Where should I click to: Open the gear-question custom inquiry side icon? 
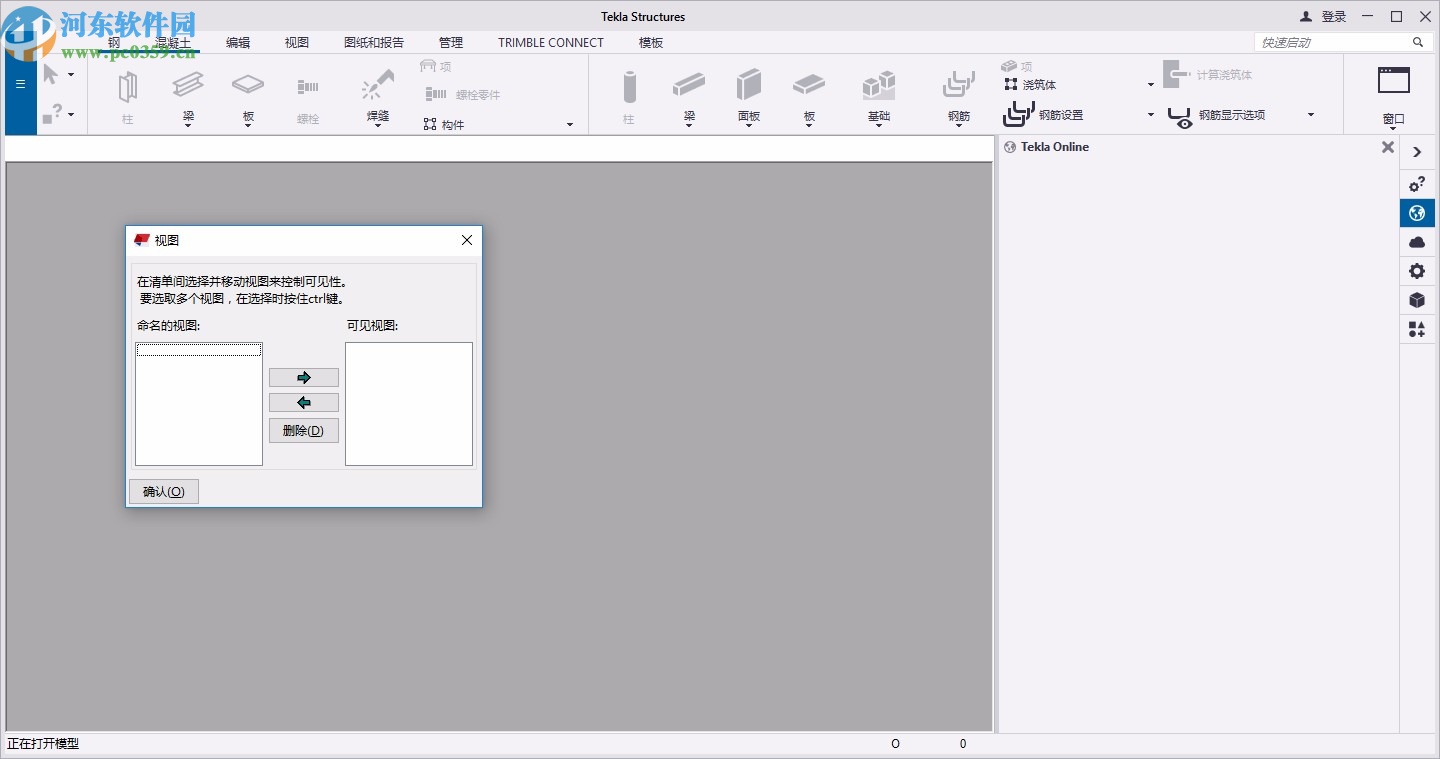coord(1417,184)
